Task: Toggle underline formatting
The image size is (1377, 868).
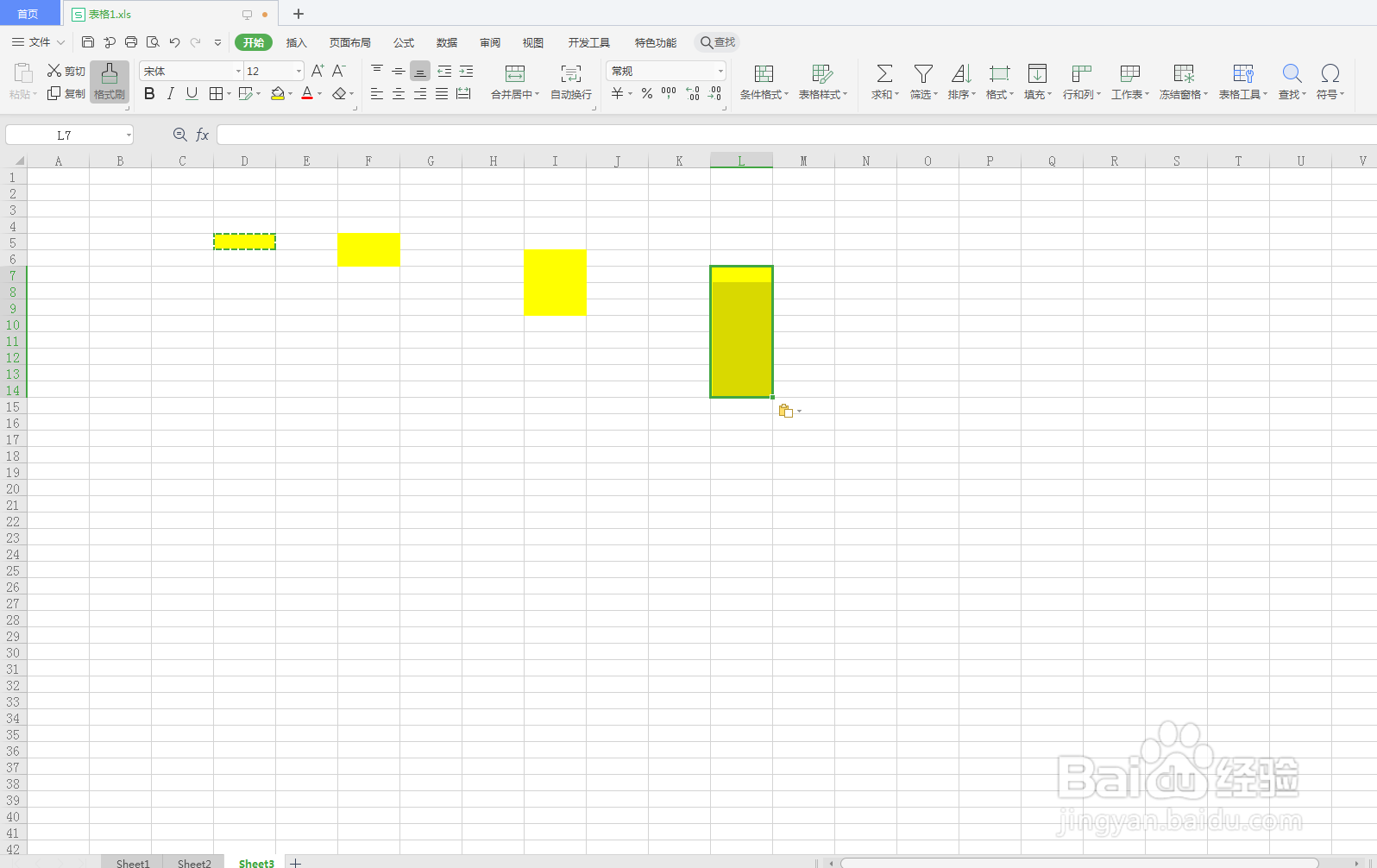Action: [192, 93]
